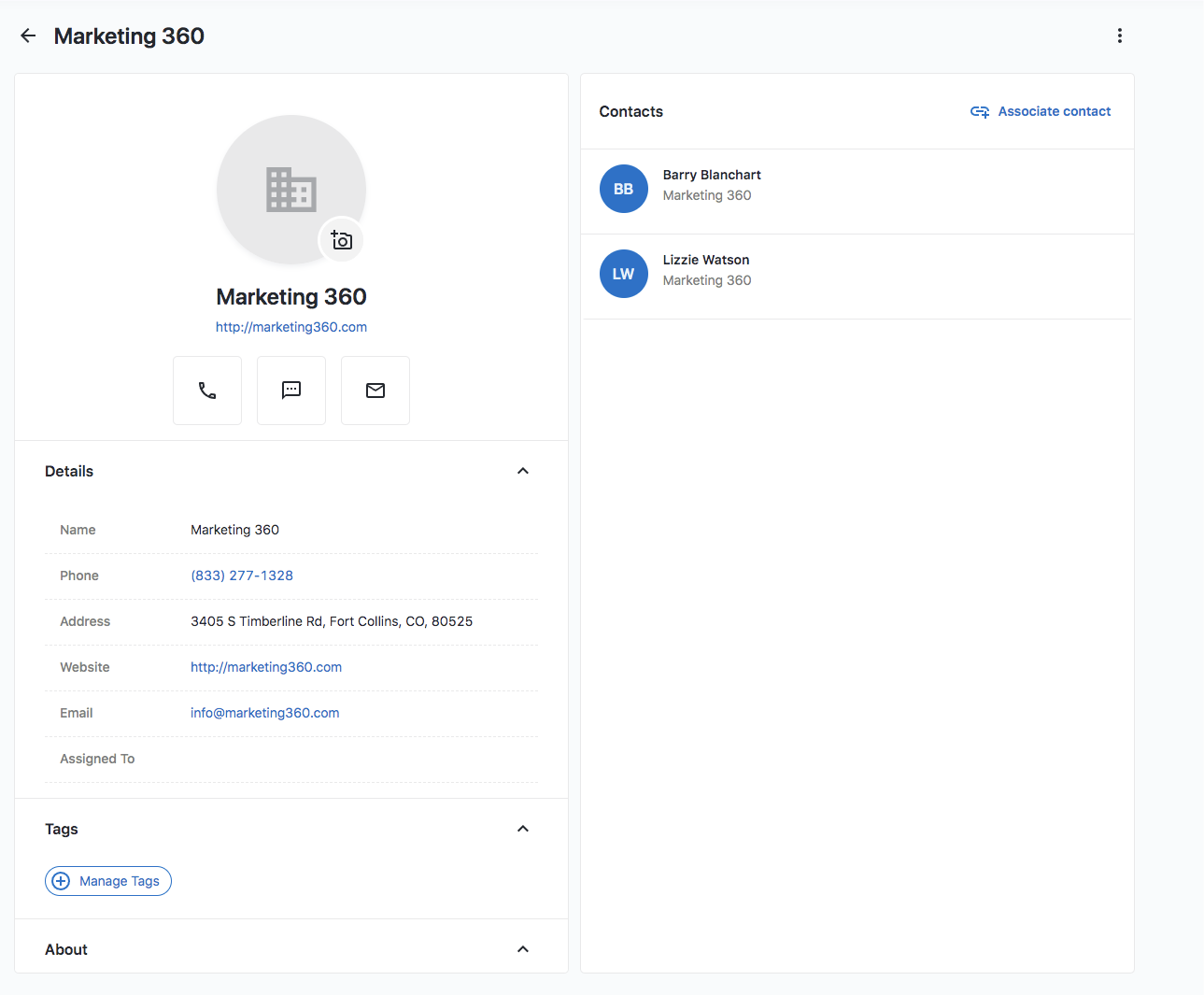Click the Assigned To field label
The height and width of the screenshot is (995, 1204).
[97, 759]
